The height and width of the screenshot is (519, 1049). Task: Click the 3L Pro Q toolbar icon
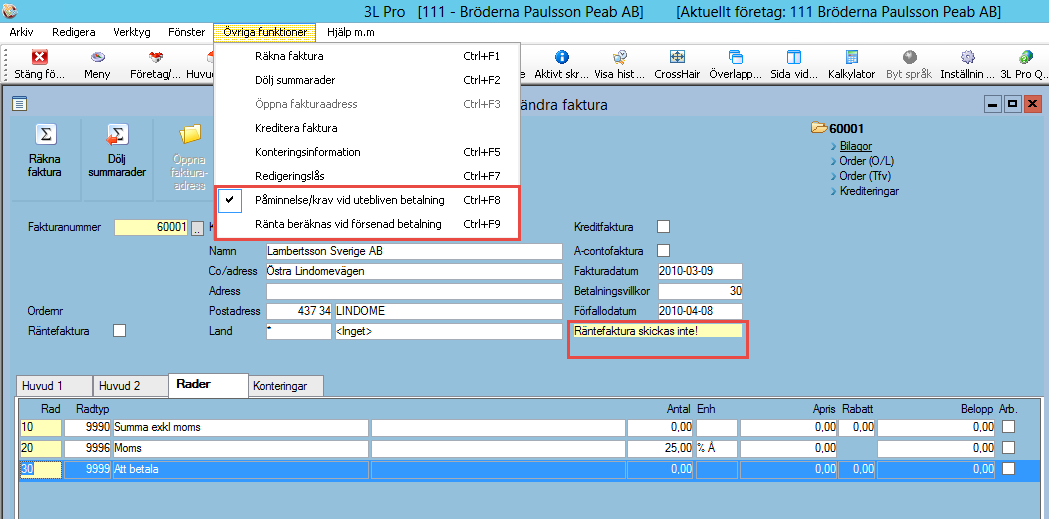1025,58
